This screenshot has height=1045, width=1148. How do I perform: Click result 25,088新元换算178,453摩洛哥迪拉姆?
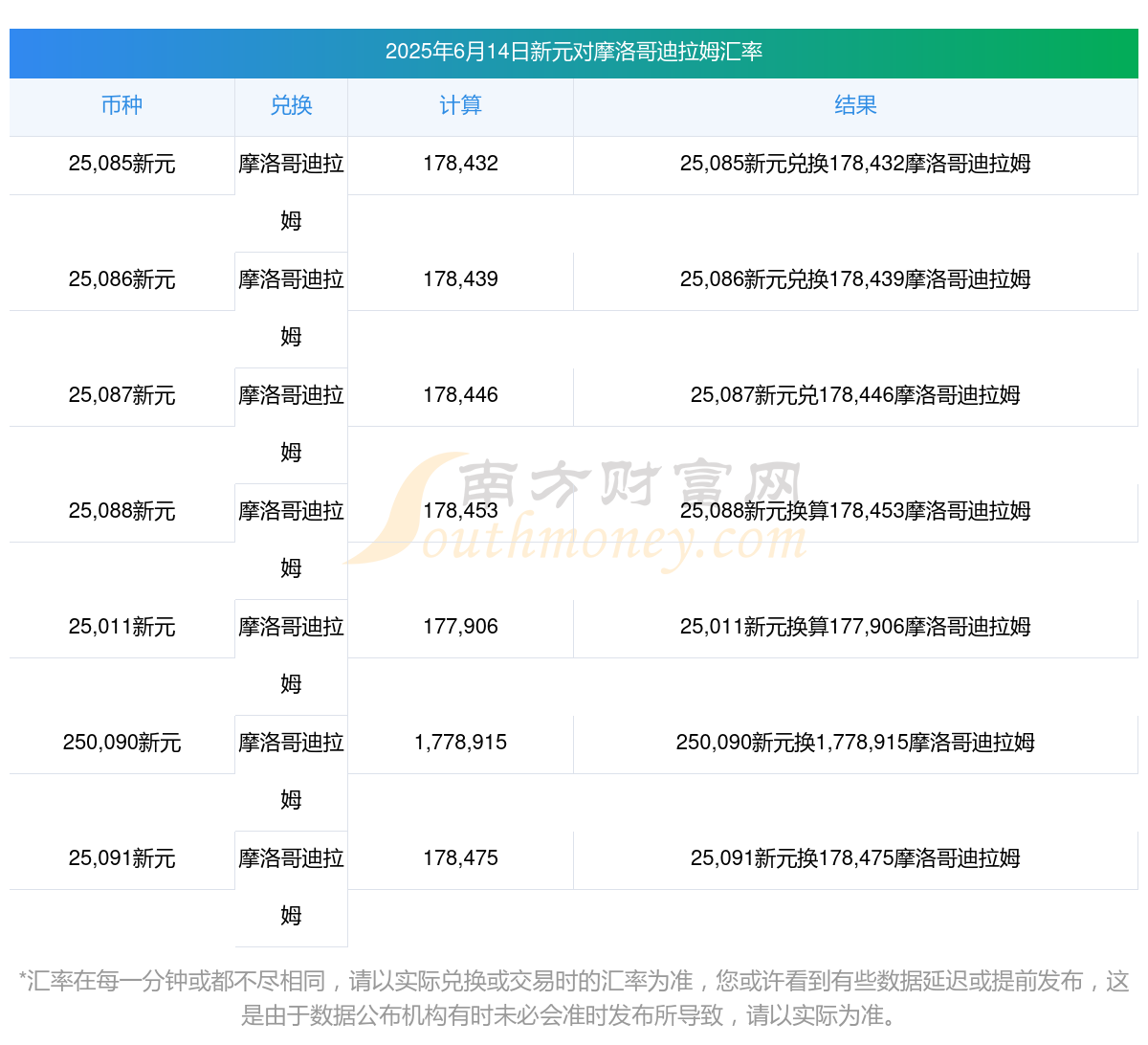click(855, 511)
